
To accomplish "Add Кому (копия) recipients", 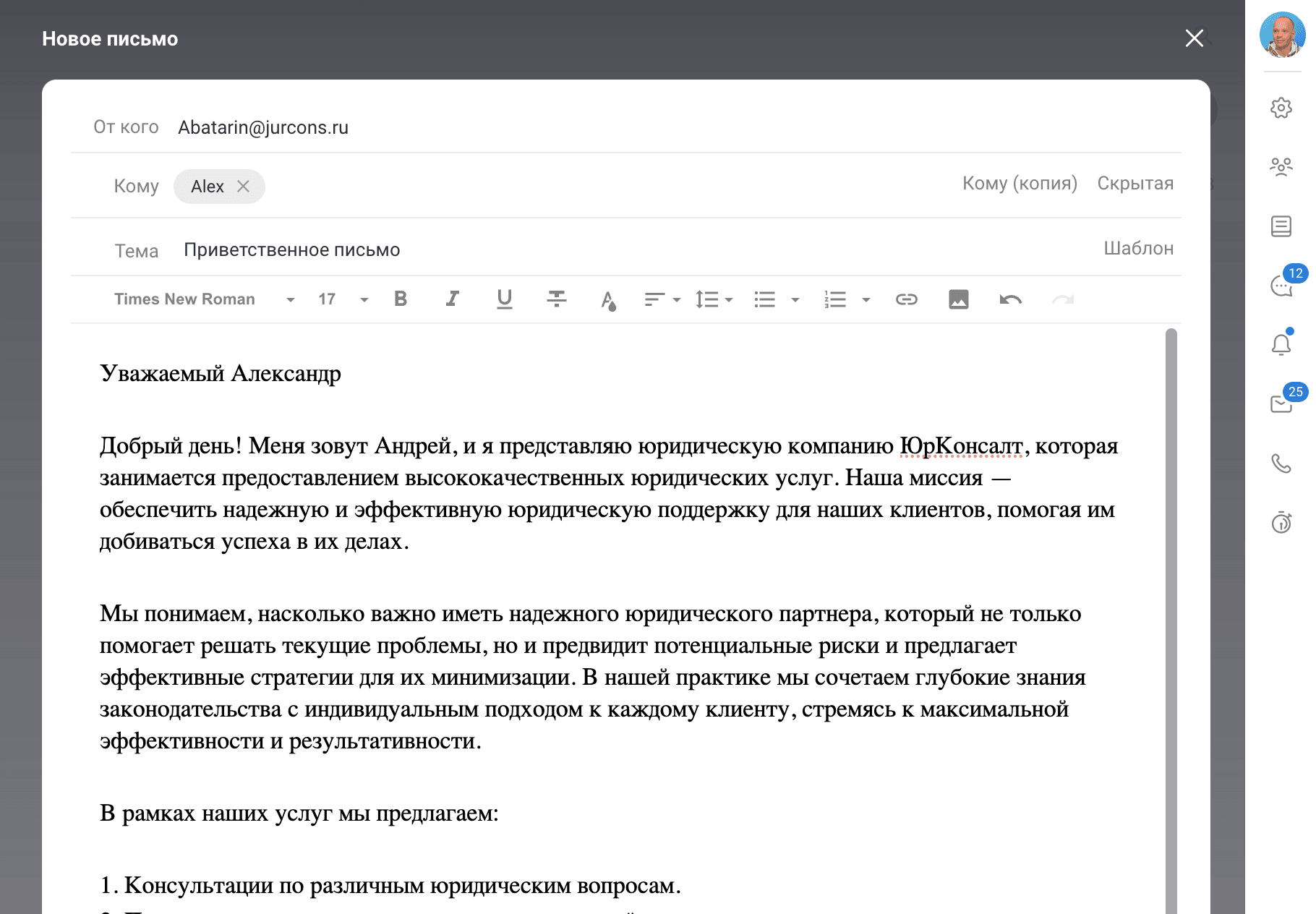I will 1020,183.
